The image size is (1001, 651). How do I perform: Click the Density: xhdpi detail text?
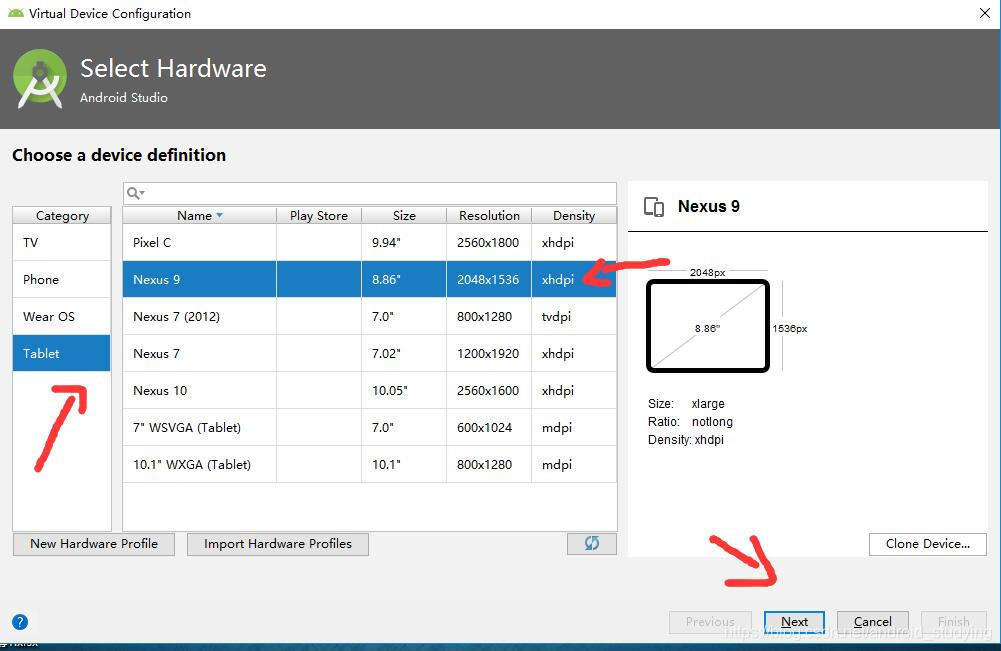coord(686,440)
